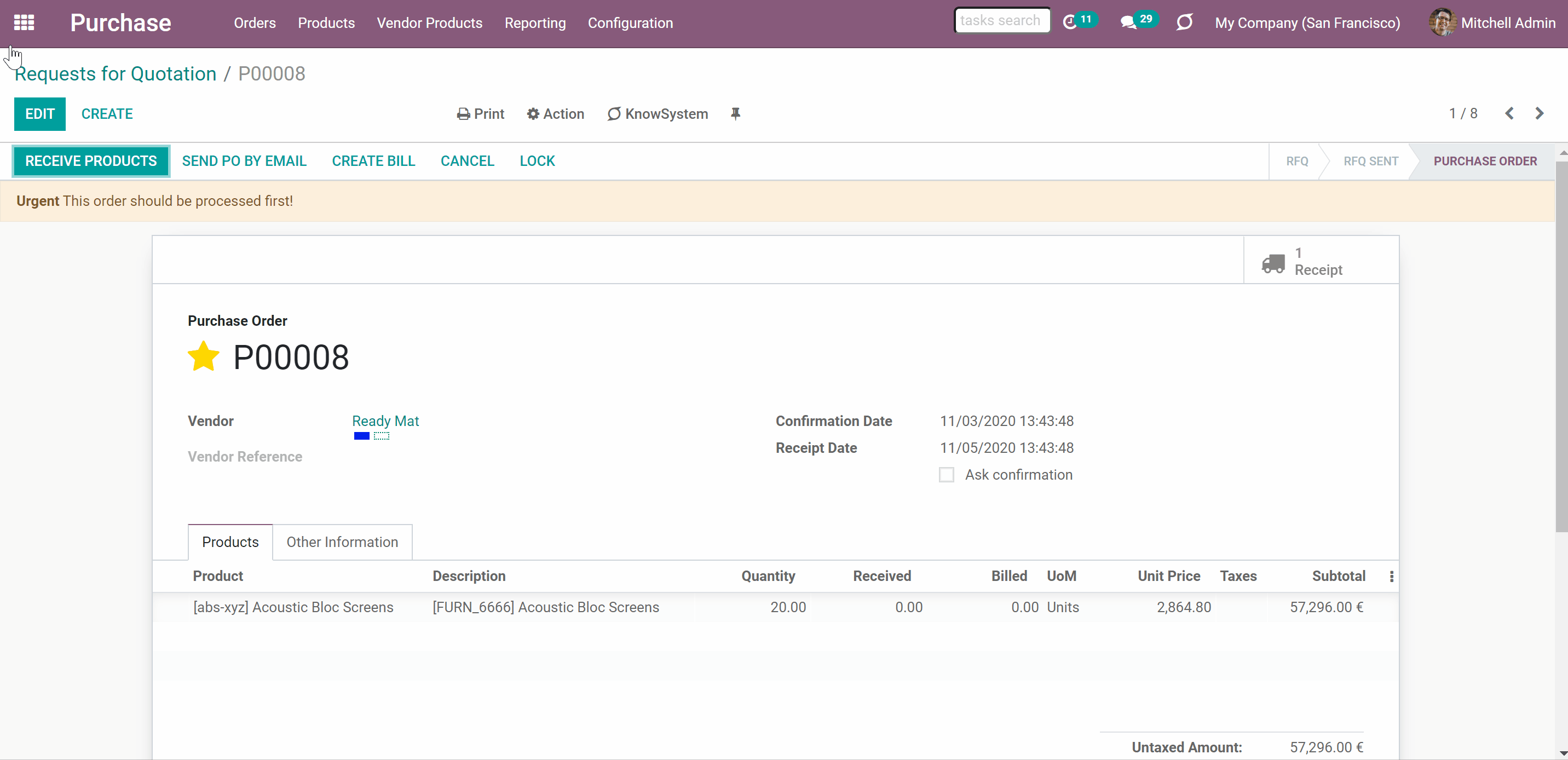
Task: Click the vertical scrollbar thumb
Action: (x=1561, y=346)
